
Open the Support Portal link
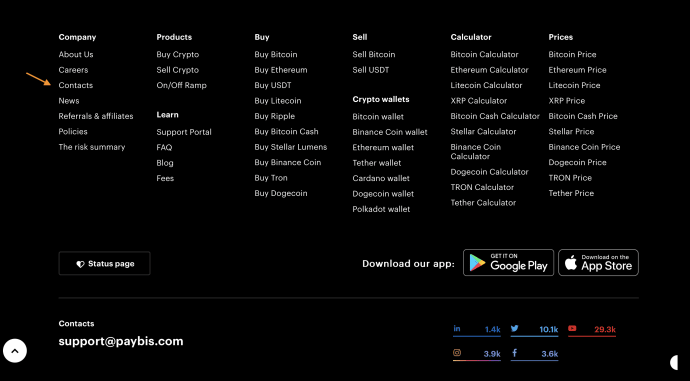pos(184,132)
